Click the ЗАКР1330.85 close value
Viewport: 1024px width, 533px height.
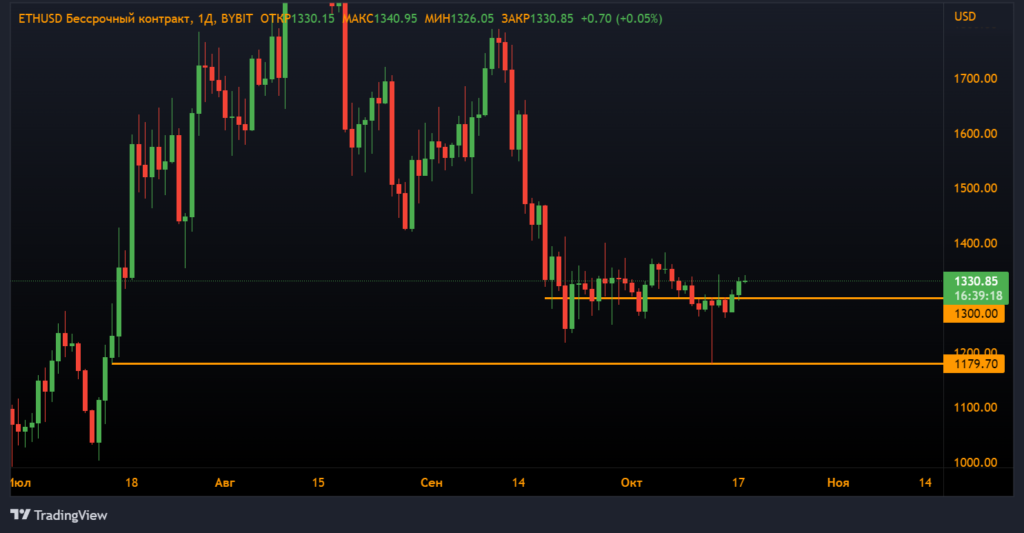tap(537, 19)
